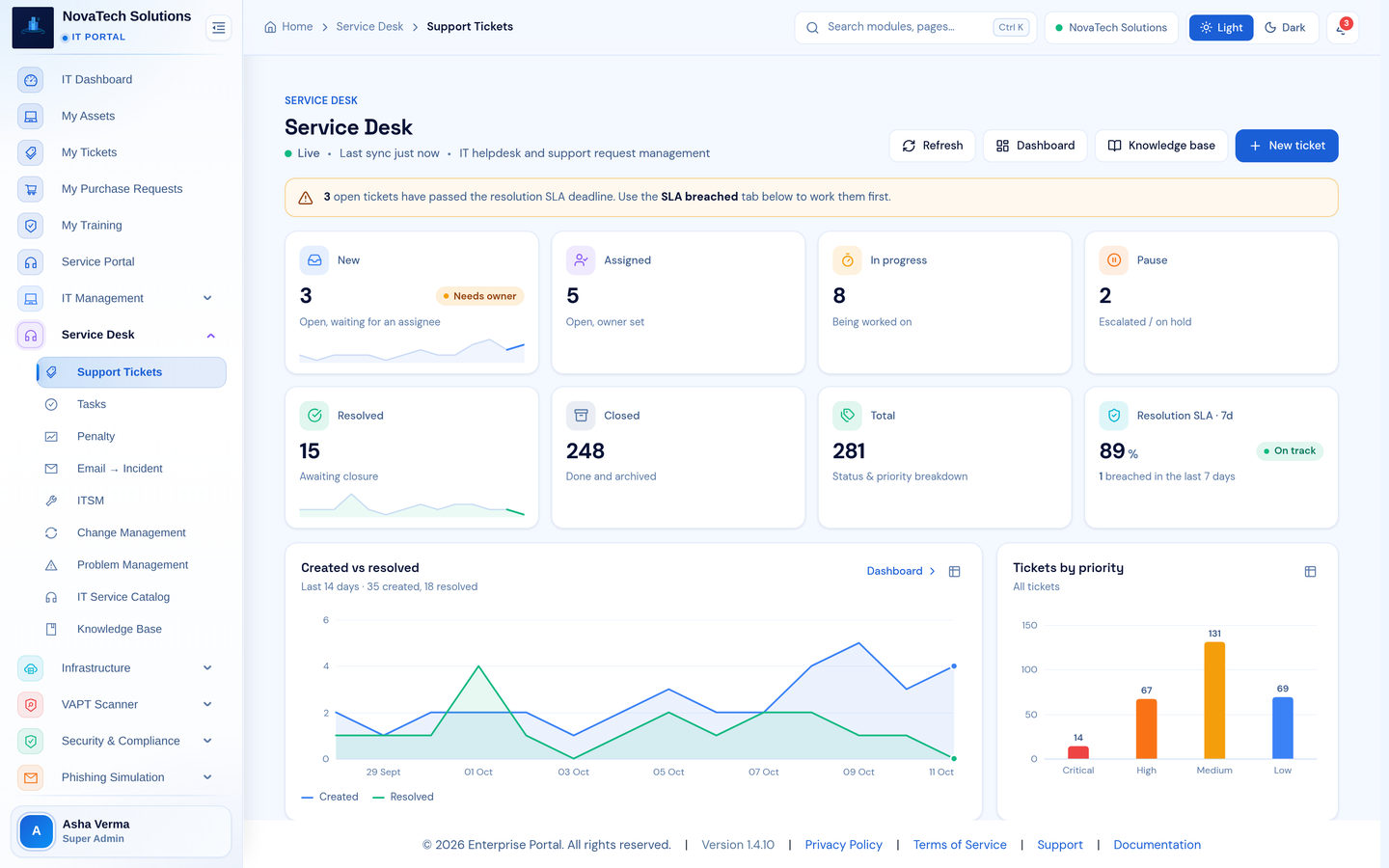
Task: Click the Tasks check-circle icon
Action: (51, 405)
